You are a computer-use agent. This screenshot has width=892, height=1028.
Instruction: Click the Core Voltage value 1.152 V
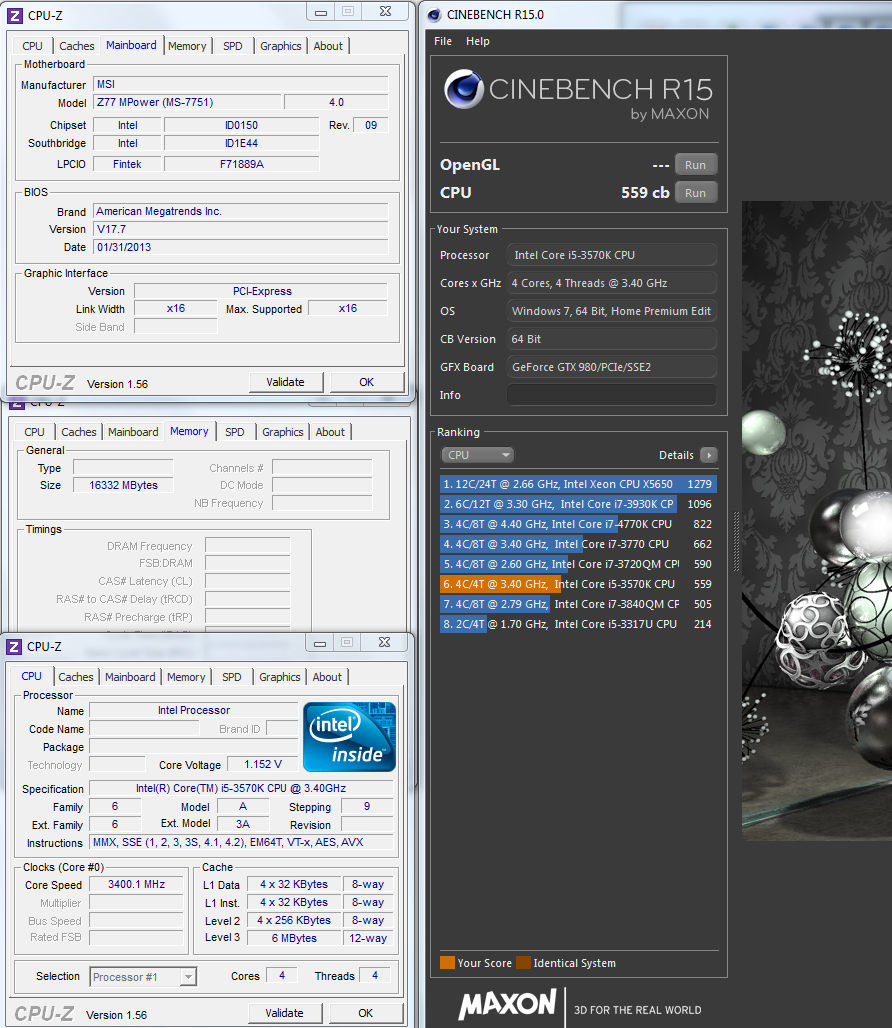pos(263,764)
